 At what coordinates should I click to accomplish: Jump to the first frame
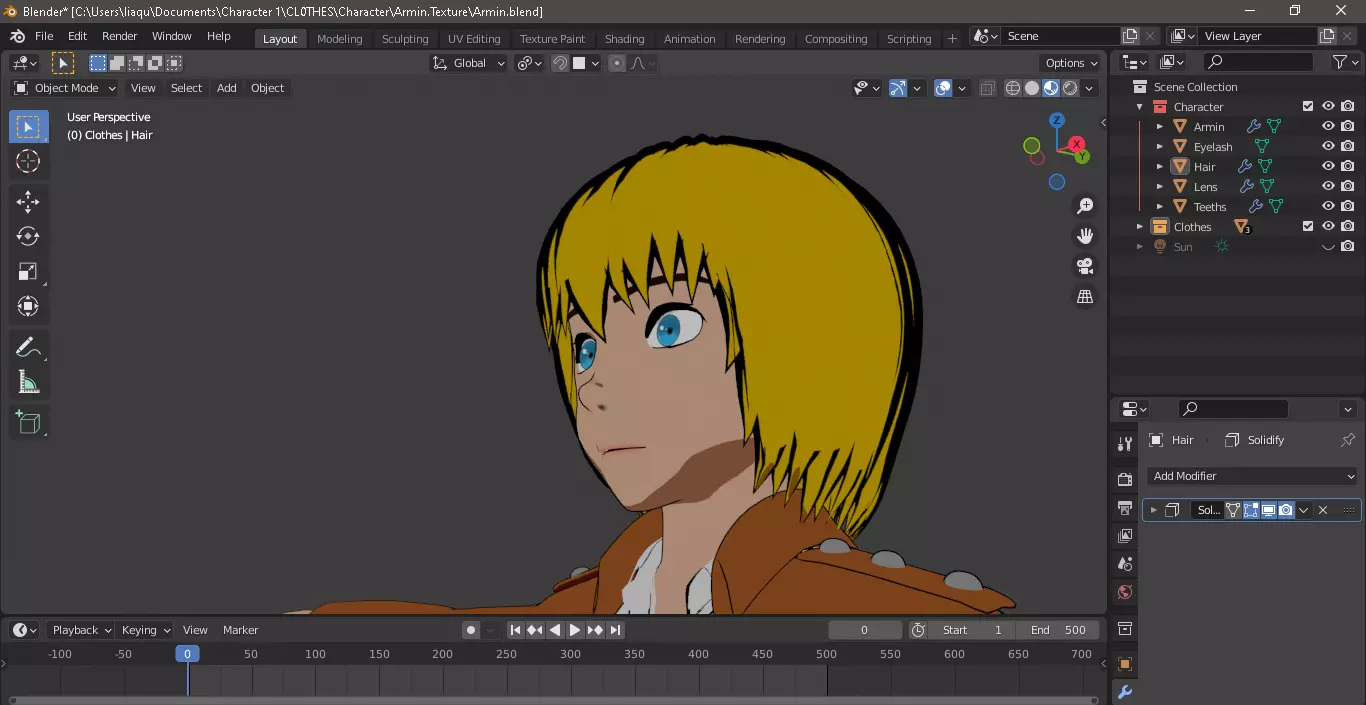(x=515, y=630)
